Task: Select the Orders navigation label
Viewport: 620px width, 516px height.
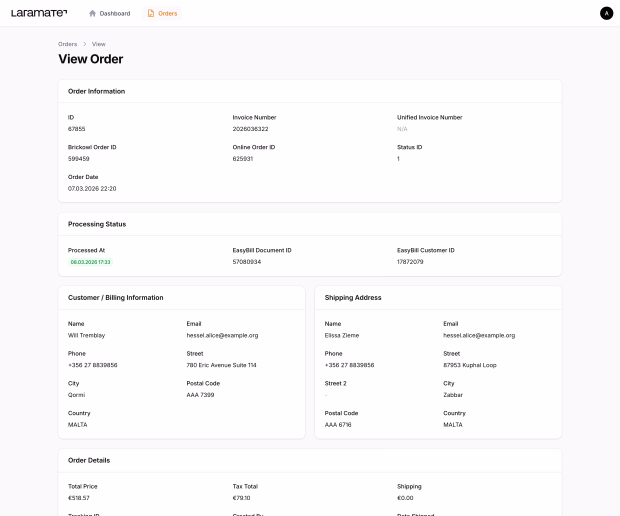Action: tap(168, 13)
